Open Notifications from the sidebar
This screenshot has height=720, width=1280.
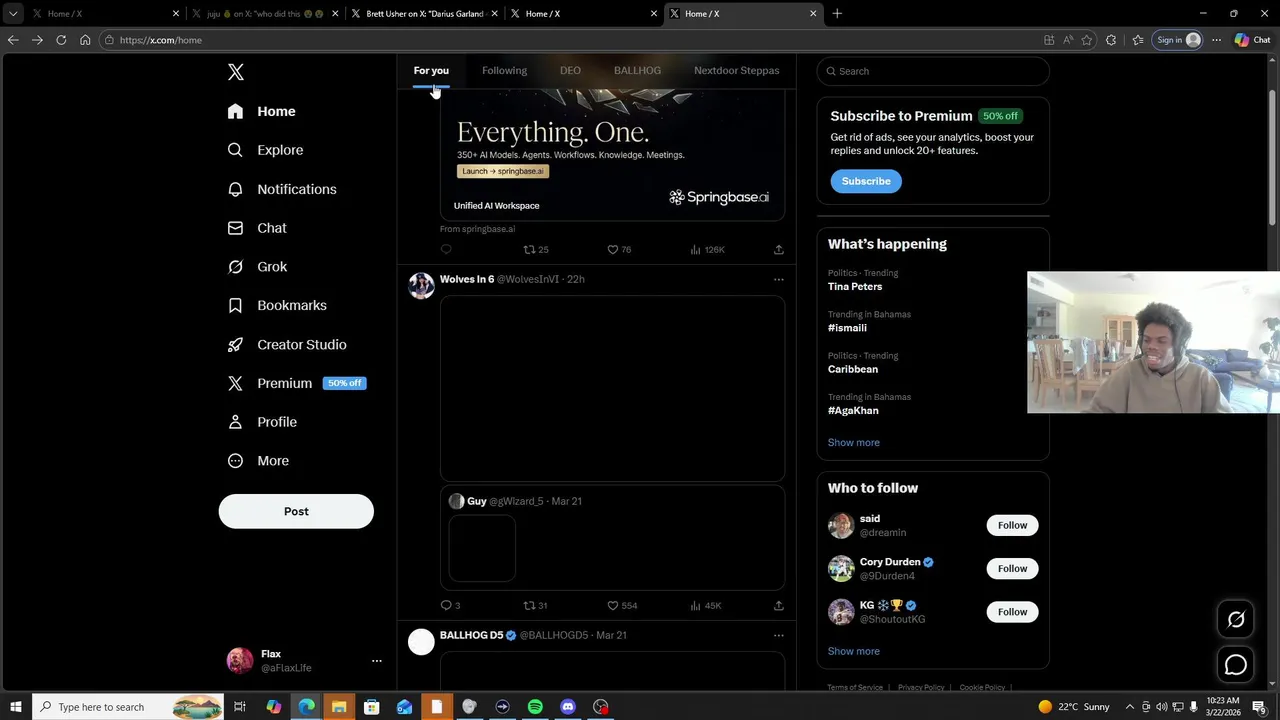tap(282, 189)
